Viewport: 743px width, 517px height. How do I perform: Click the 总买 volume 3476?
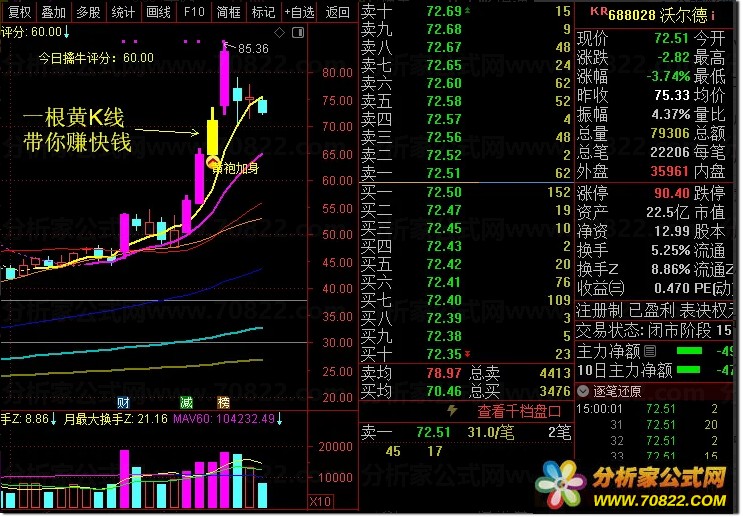pos(555,391)
